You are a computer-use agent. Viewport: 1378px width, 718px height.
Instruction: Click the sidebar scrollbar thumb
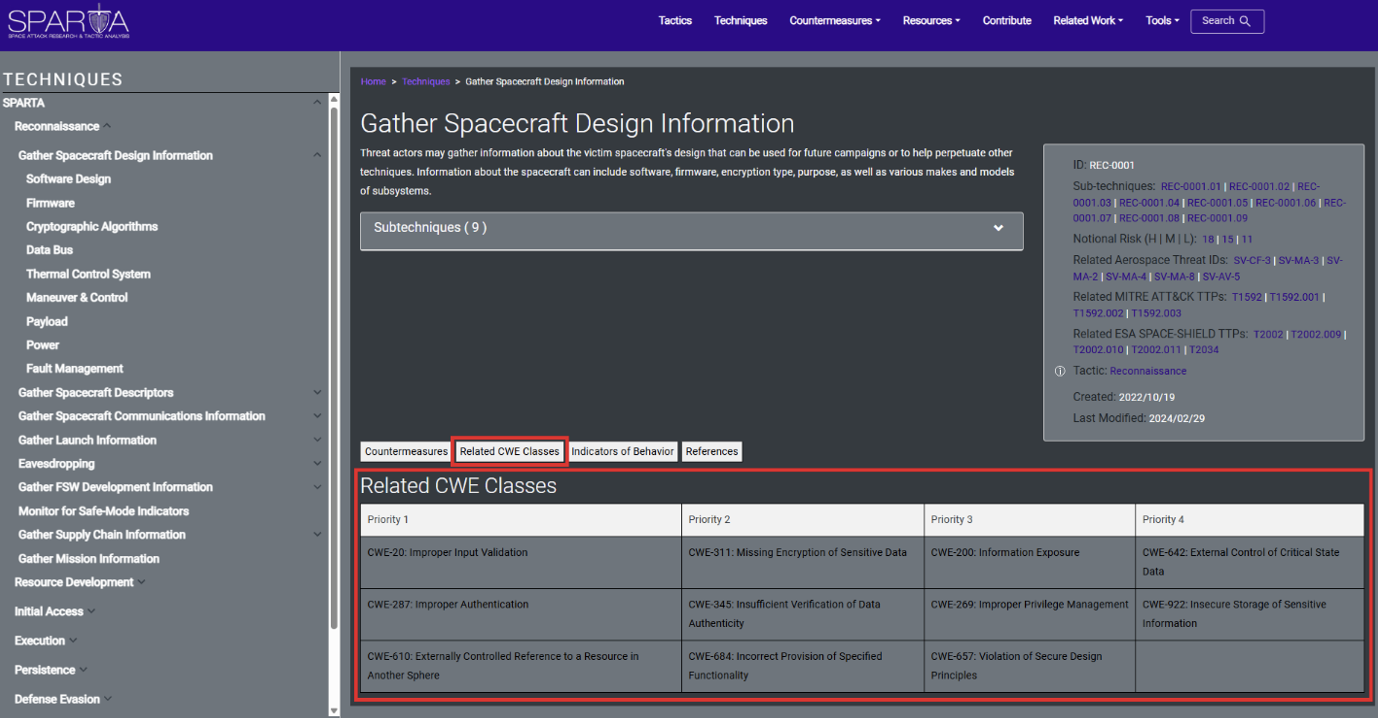click(x=334, y=370)
